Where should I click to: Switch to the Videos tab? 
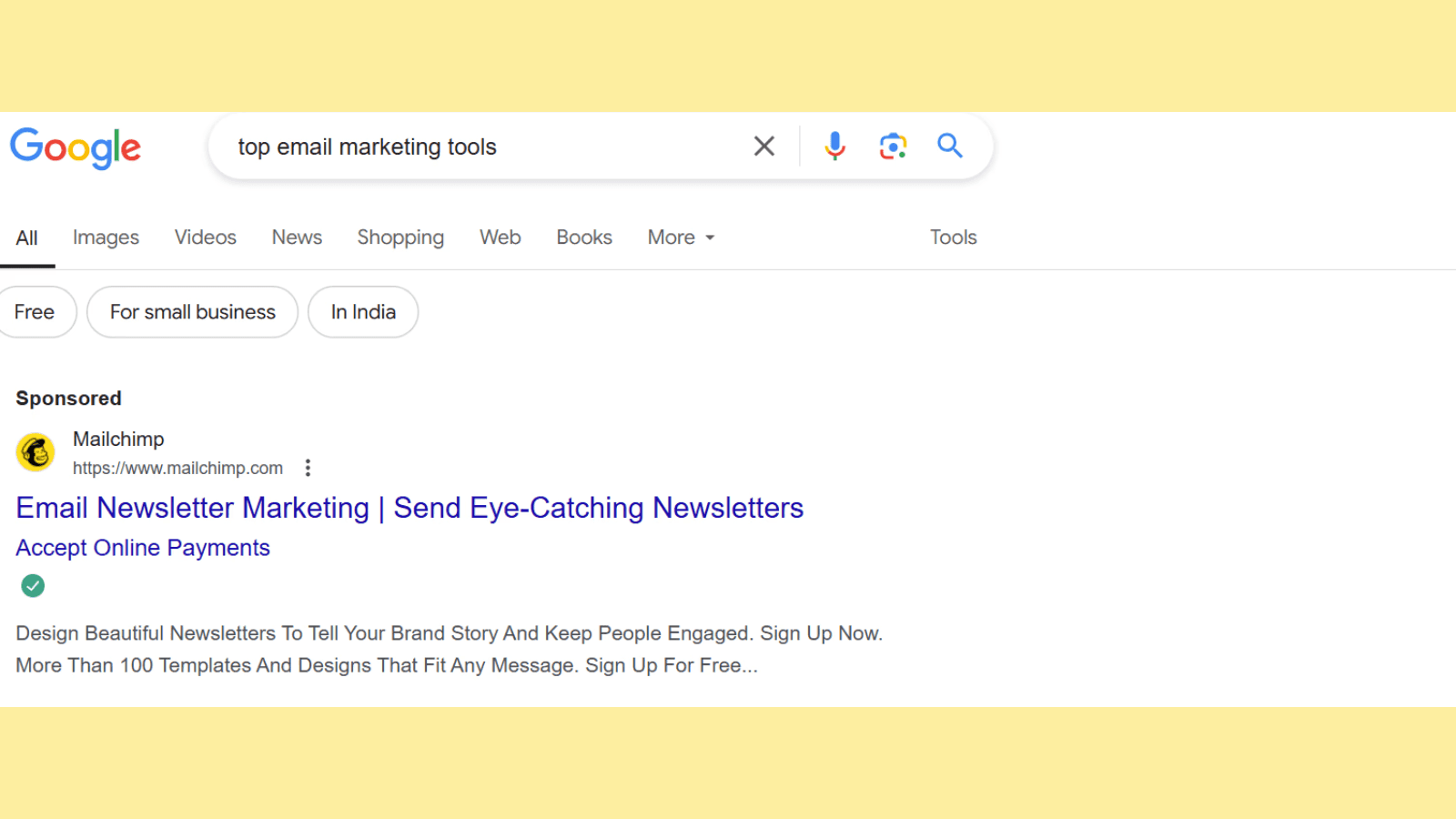(x=206, y=238)
